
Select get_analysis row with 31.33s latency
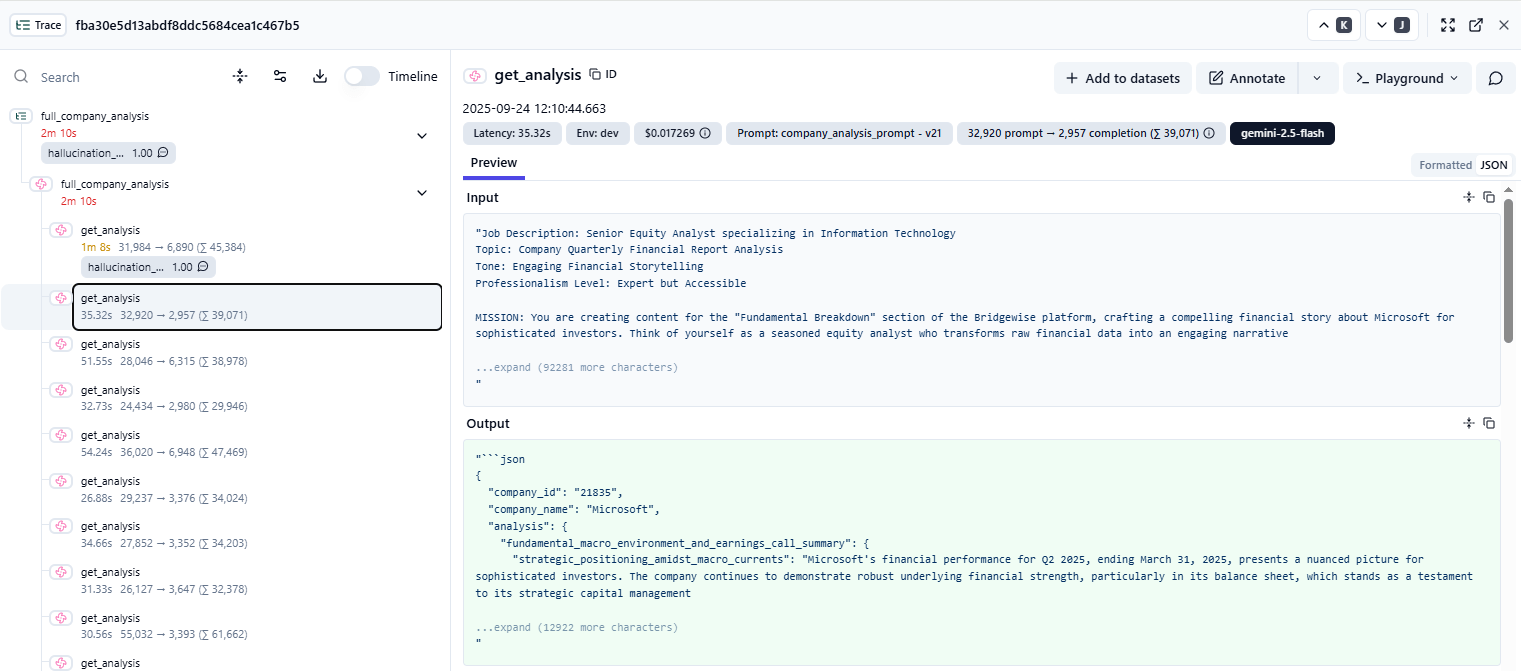[257, 580]
